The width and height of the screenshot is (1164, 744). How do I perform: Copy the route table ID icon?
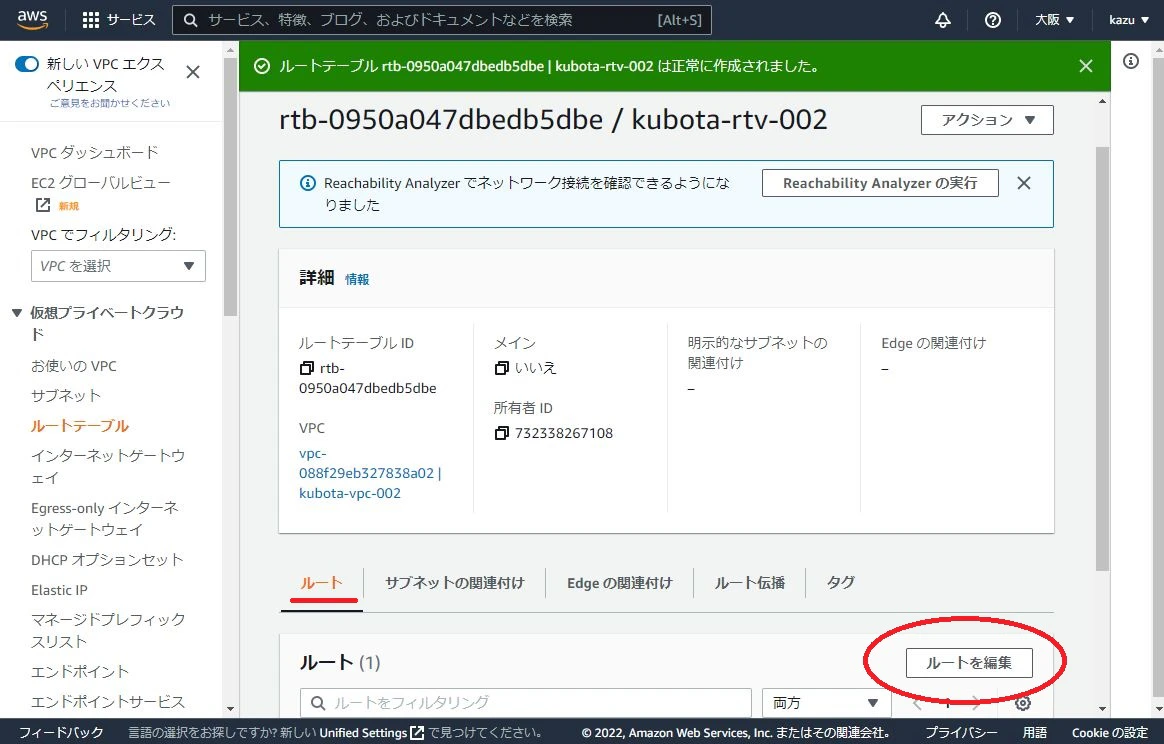(307, 368)
